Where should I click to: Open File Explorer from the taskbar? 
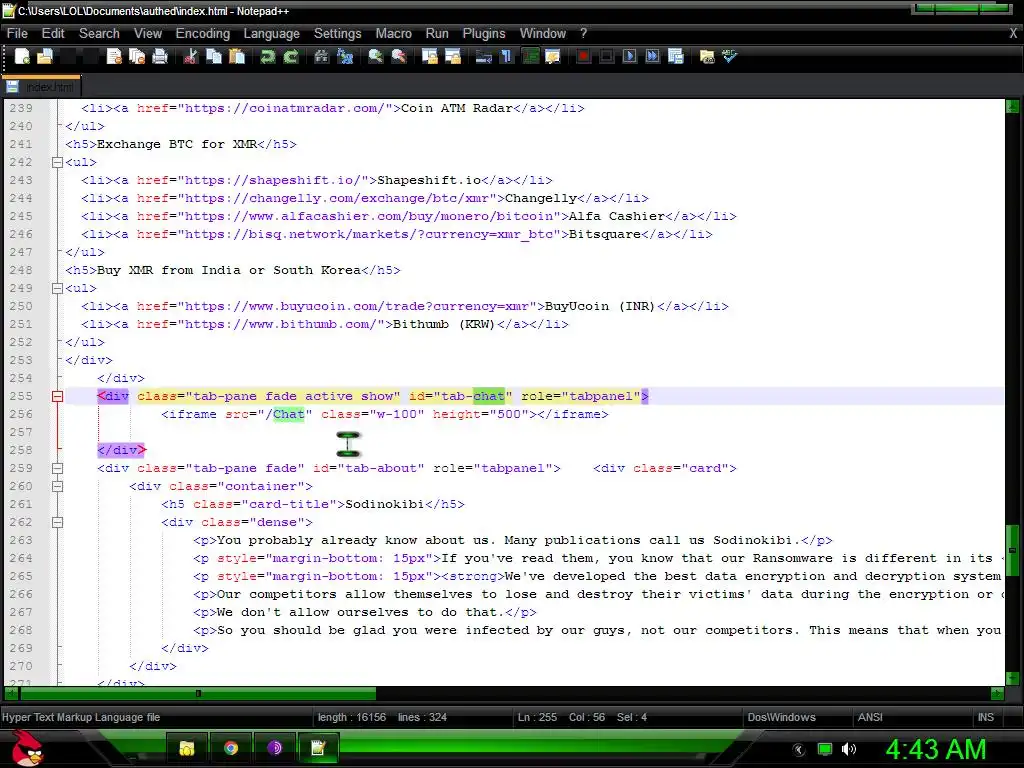(187, 748)
